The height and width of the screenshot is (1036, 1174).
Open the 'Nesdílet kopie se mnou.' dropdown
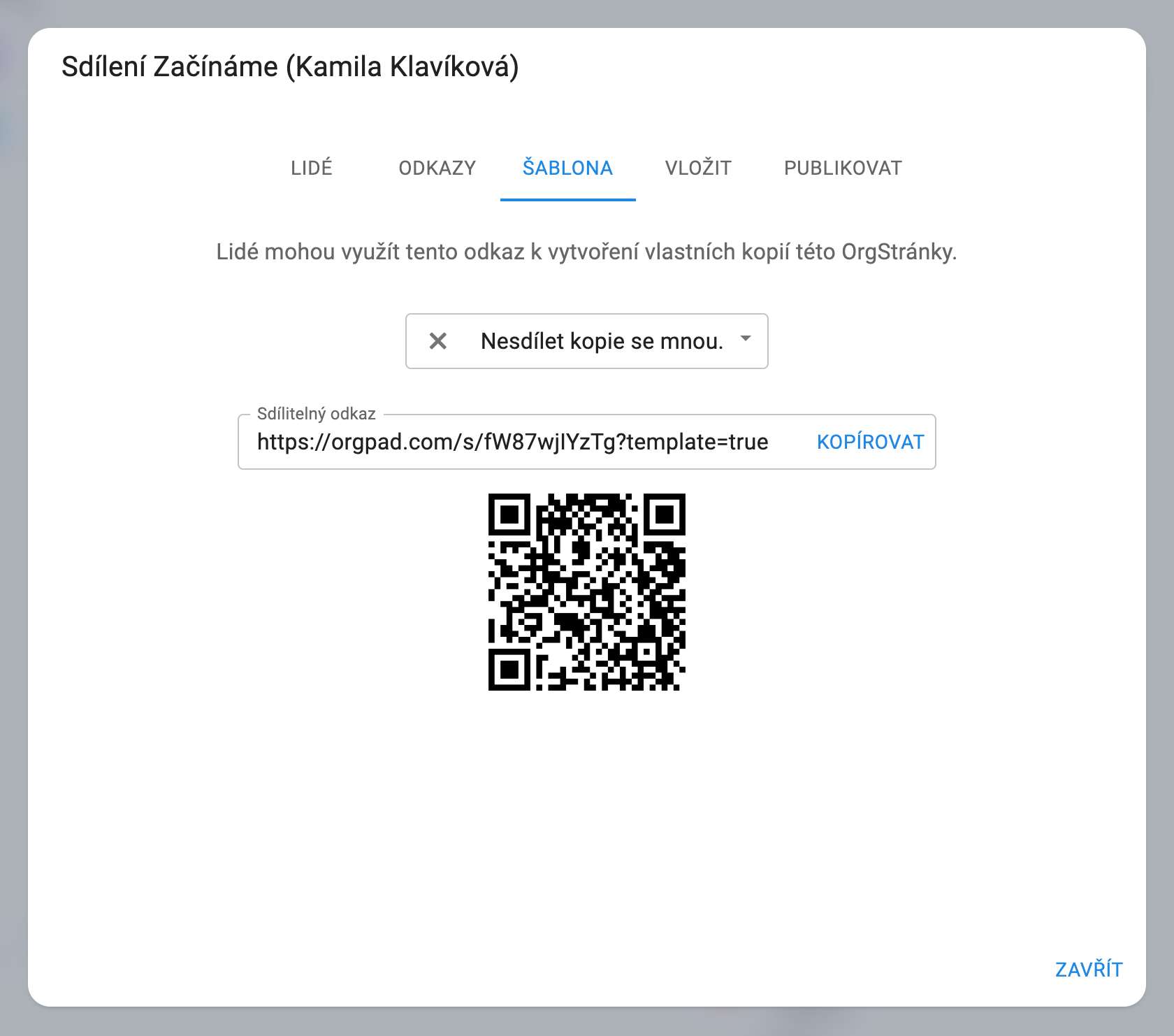601,341
